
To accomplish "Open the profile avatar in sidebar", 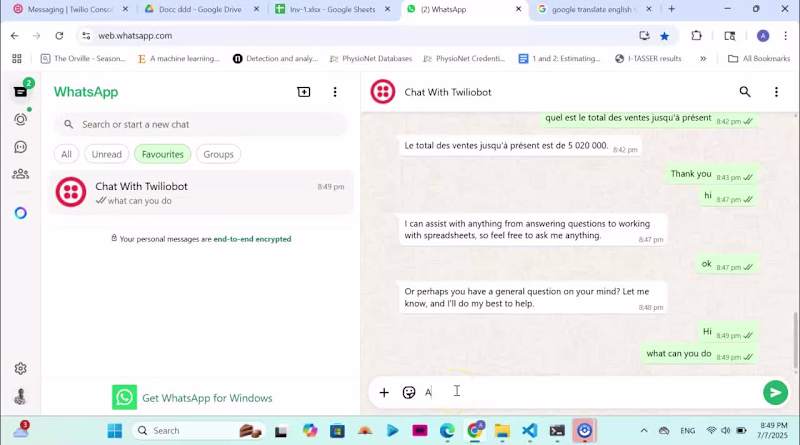I will click(20, 397).
